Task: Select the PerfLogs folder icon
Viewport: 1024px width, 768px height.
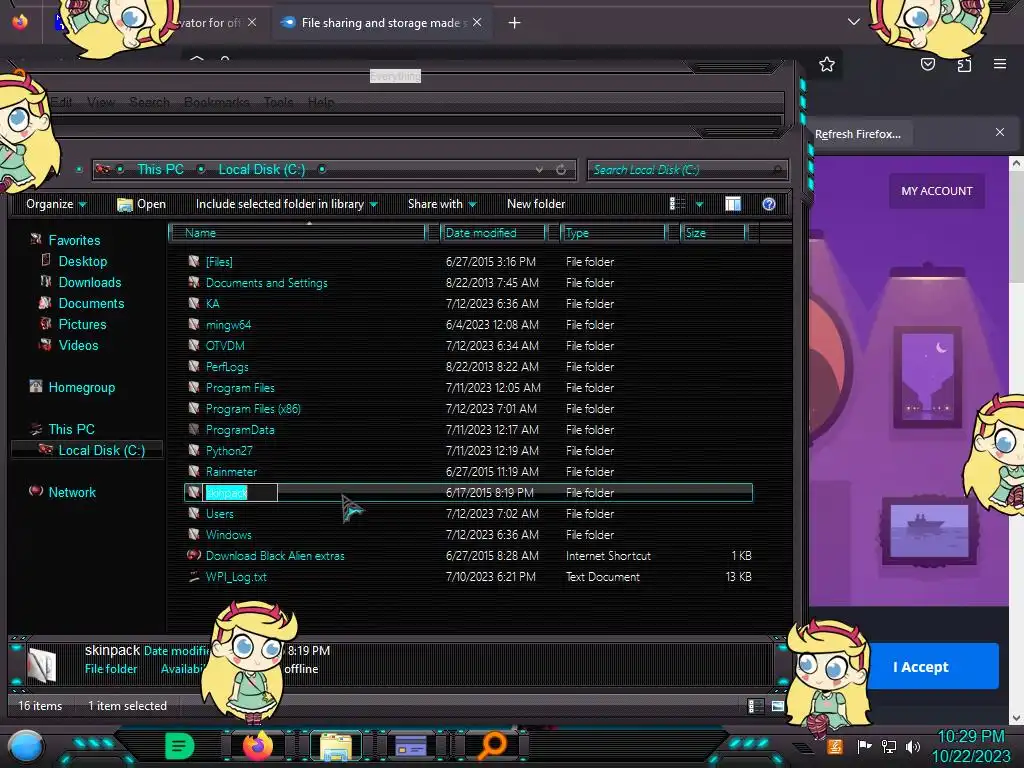Action: click(194, 366)
